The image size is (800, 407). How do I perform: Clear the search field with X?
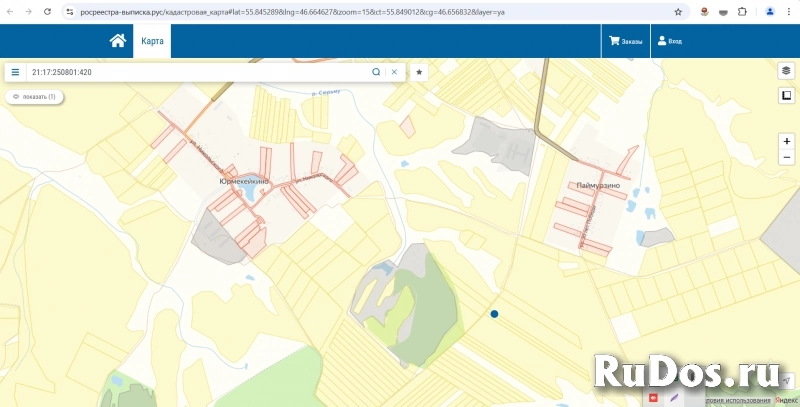point(394,72)
